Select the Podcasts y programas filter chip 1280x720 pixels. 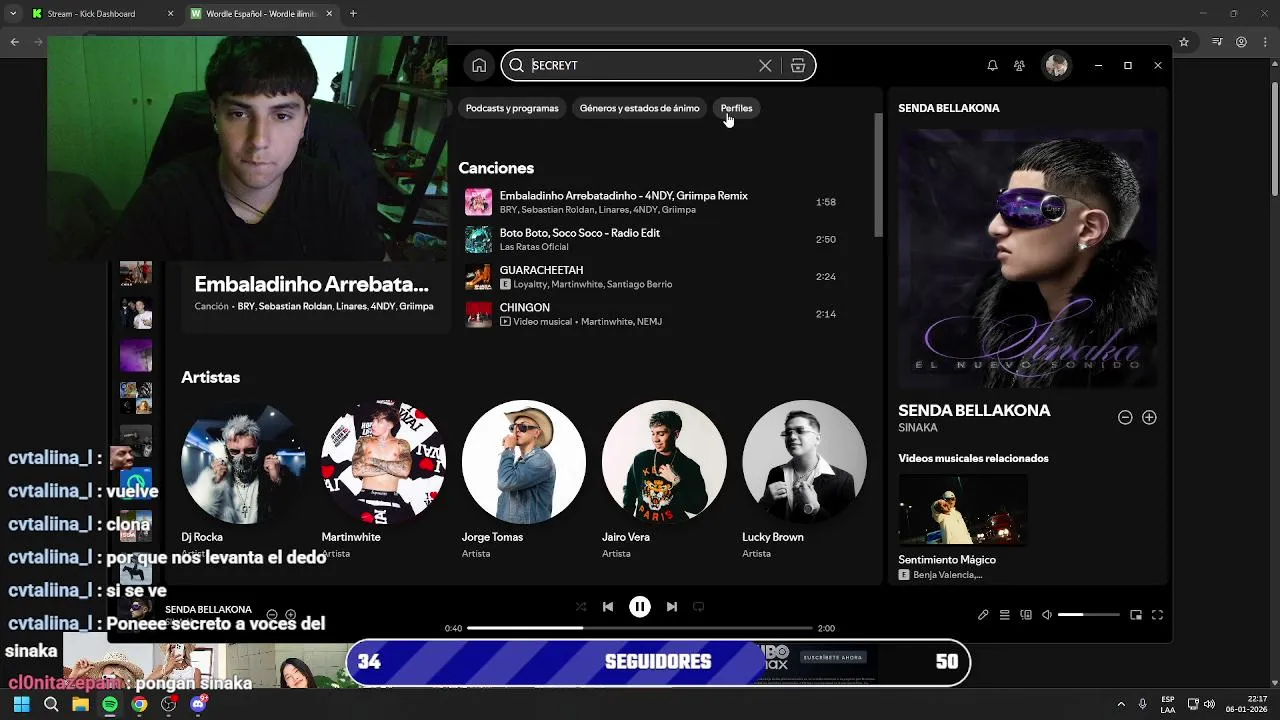[x=512, y=108]
